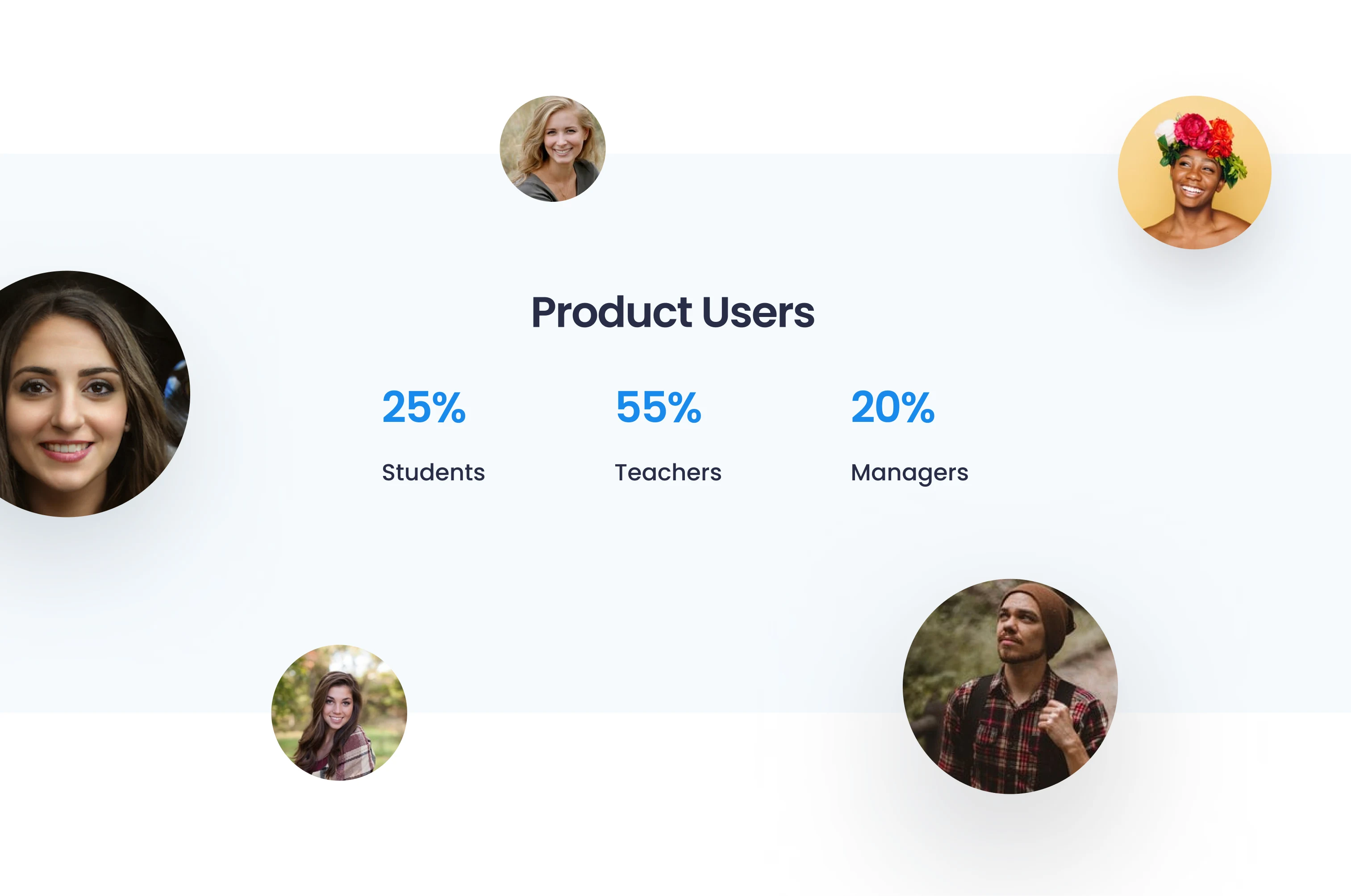Select the small outdoor woman avatar at bottom
Screen dimensions: 1351x896
339,713
